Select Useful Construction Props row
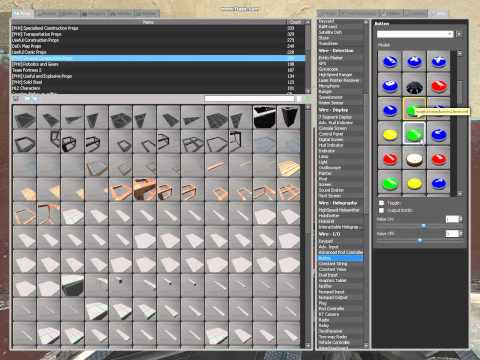 tap(158, 40)
